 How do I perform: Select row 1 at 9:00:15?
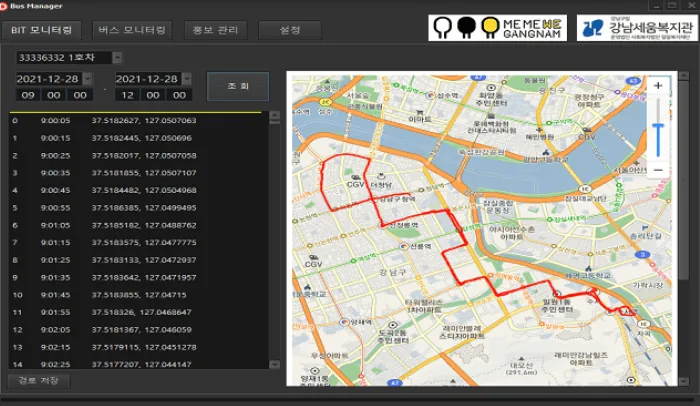pyautogui.click(x=138, y=138)
